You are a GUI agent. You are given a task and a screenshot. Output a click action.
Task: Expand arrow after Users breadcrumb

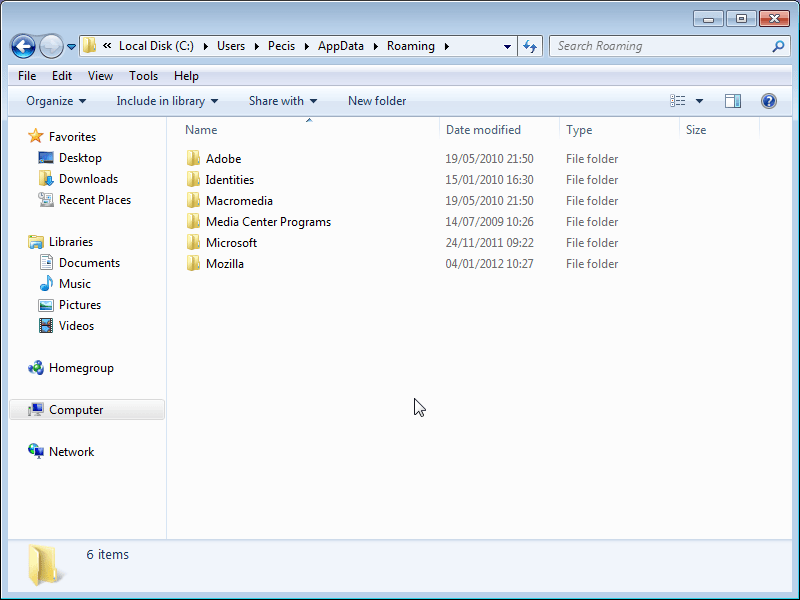tap(257, 46)
